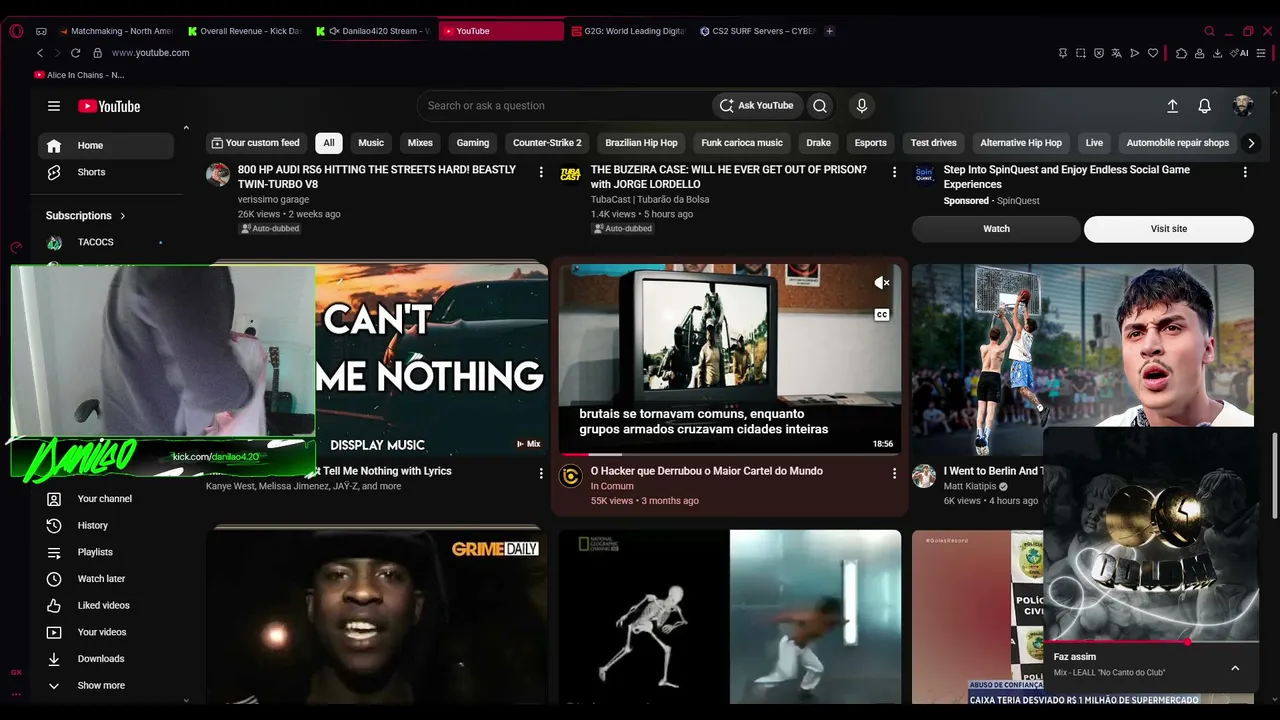1280x720 pixels.
Task: Show more category chips with the right arrow
Action: click(x=1250, y=143)
